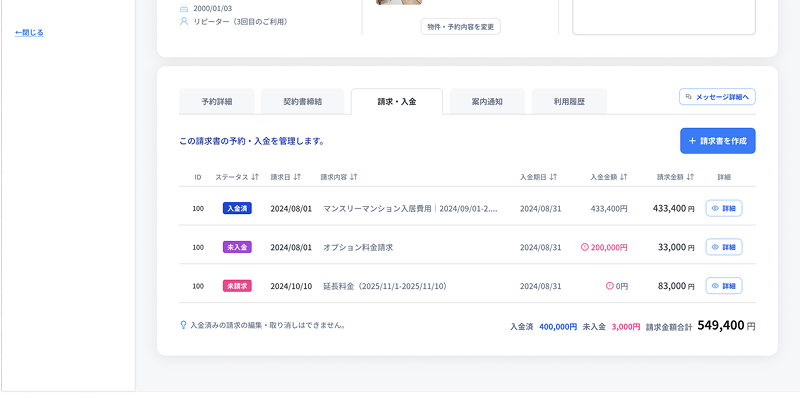Sort table by 請求内容 column arrows

click(x=354, y=177)
